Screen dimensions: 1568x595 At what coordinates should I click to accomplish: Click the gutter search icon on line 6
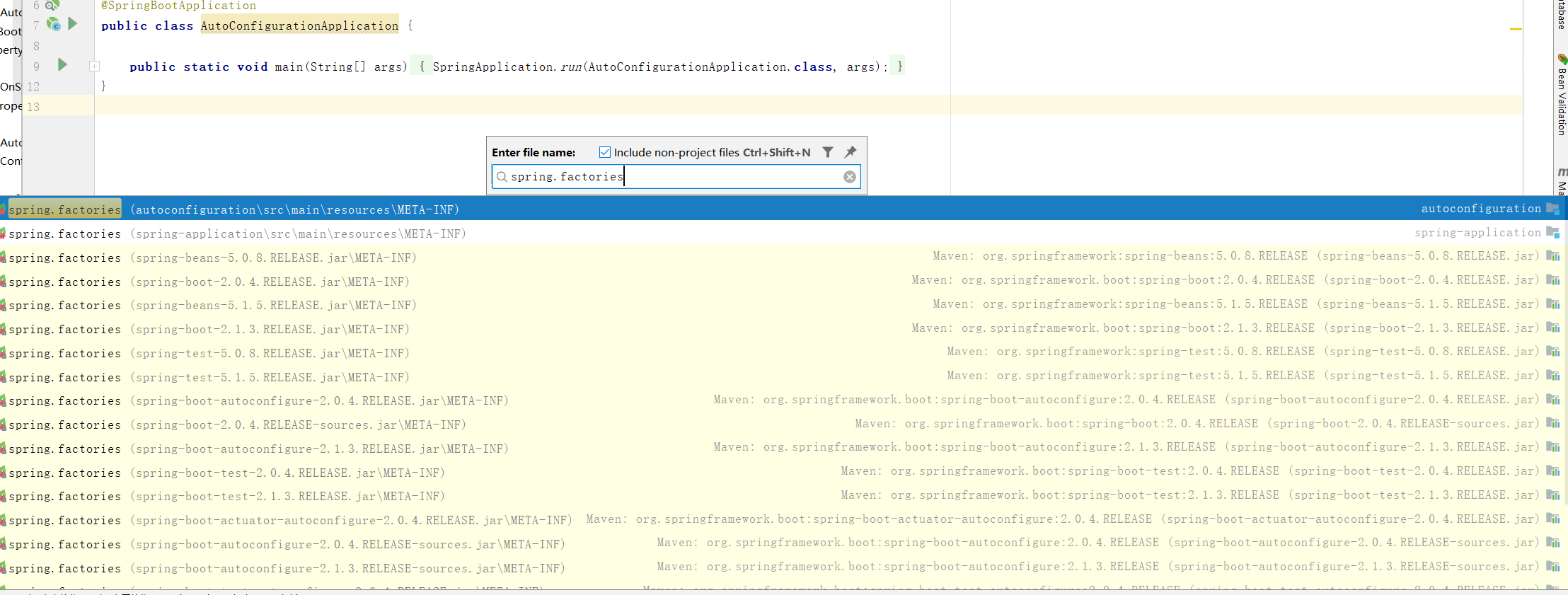[52, 6]
